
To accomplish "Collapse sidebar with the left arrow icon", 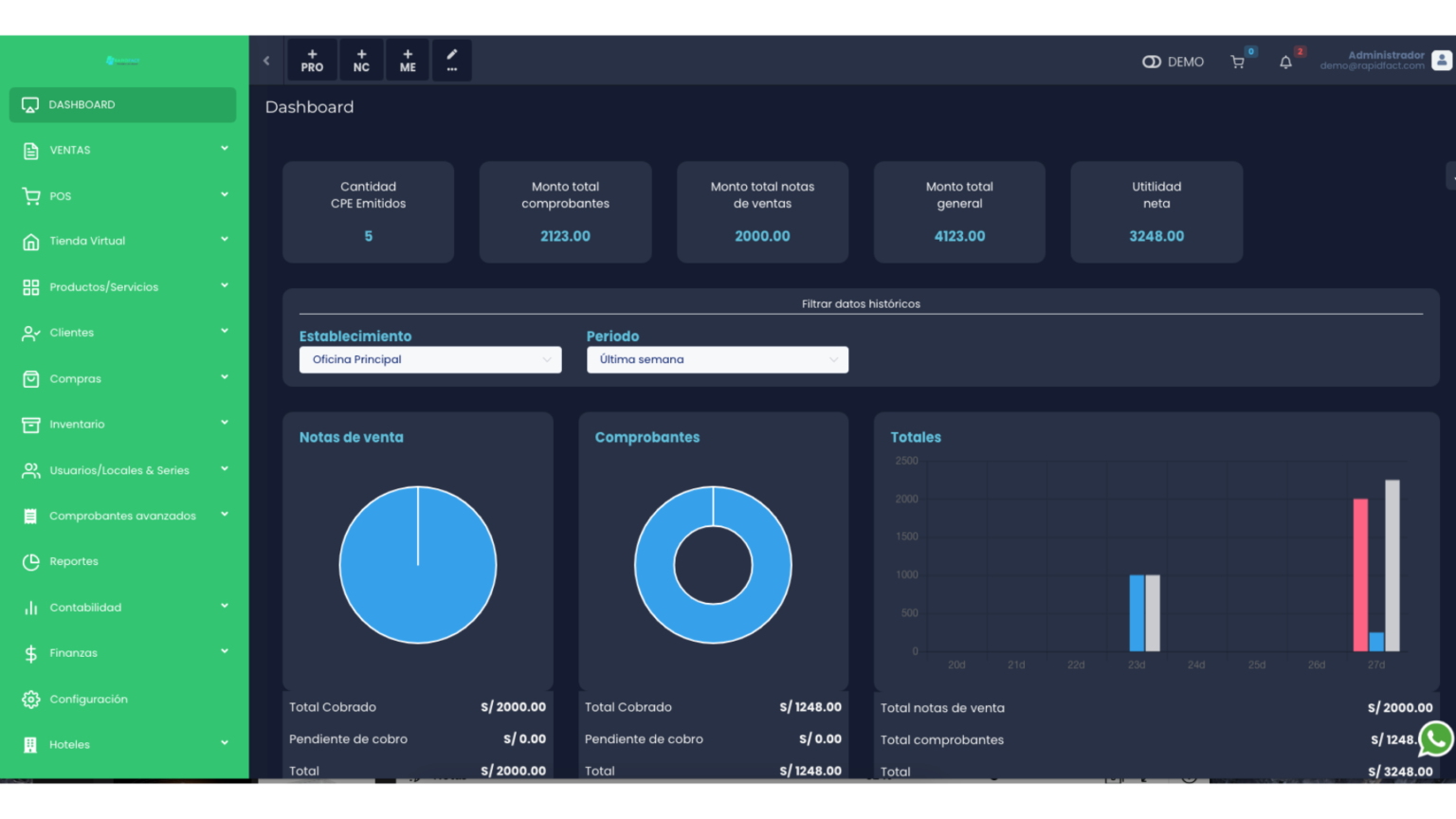I will click(x=266, y=61).
